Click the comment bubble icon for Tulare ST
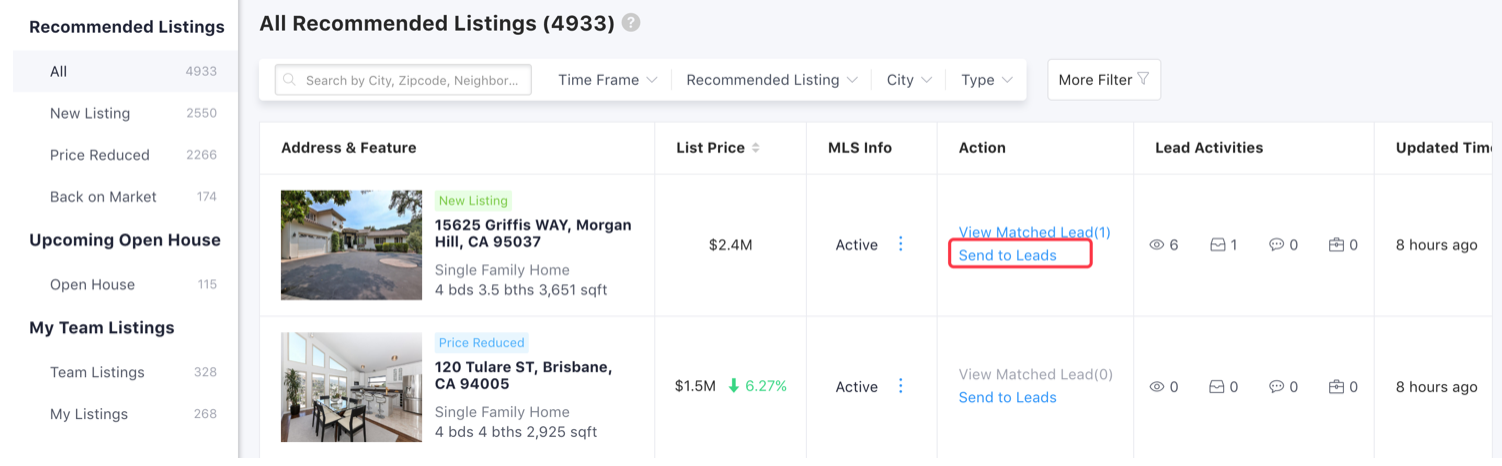 [x=1276, y=387]
